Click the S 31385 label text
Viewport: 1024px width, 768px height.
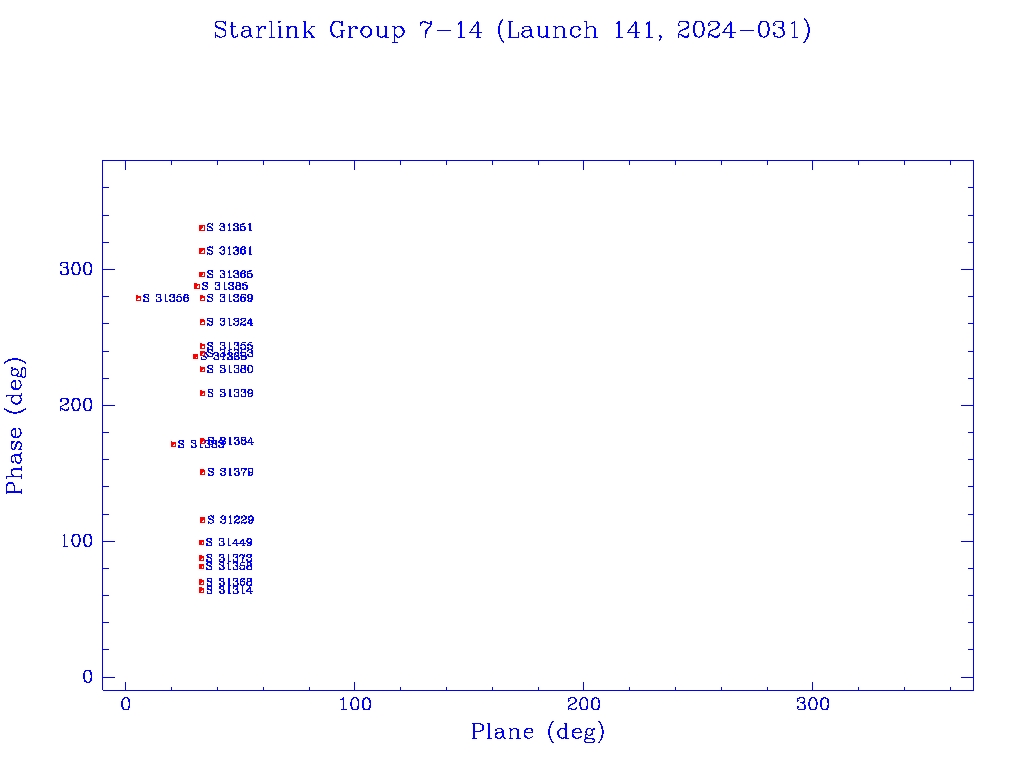(x=225, y=286)
